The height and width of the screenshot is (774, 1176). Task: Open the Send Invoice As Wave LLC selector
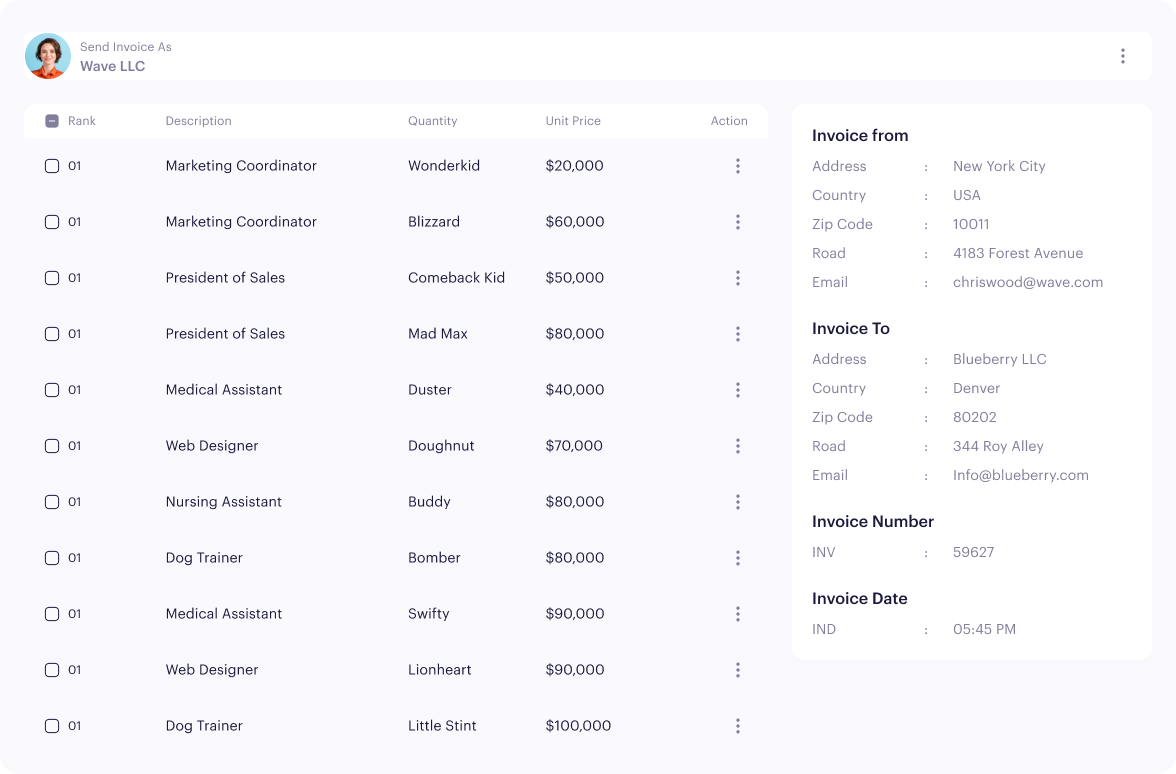click(x=125, y=57)
